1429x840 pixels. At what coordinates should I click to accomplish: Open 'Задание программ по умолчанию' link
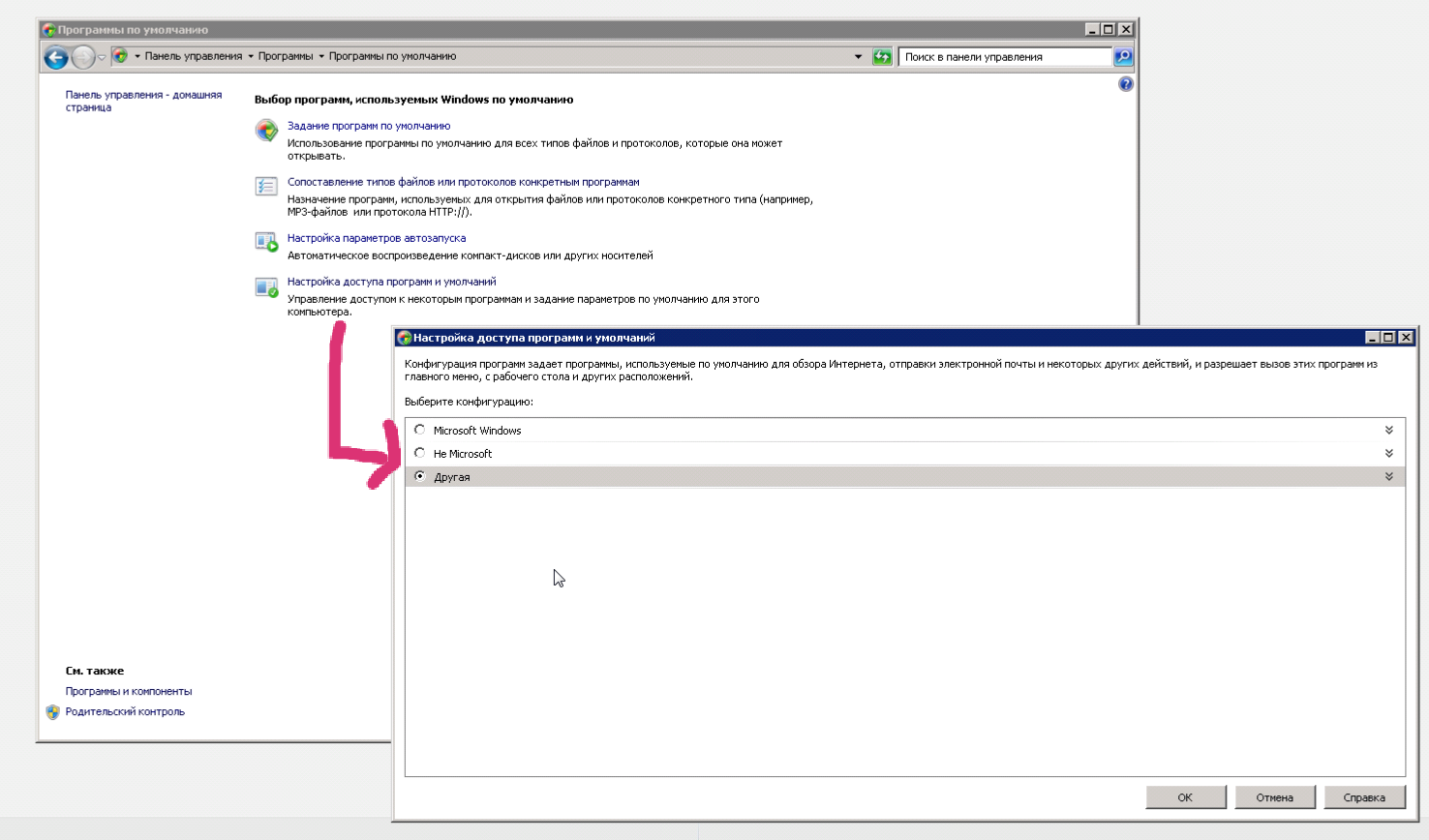tap(369, 126)
